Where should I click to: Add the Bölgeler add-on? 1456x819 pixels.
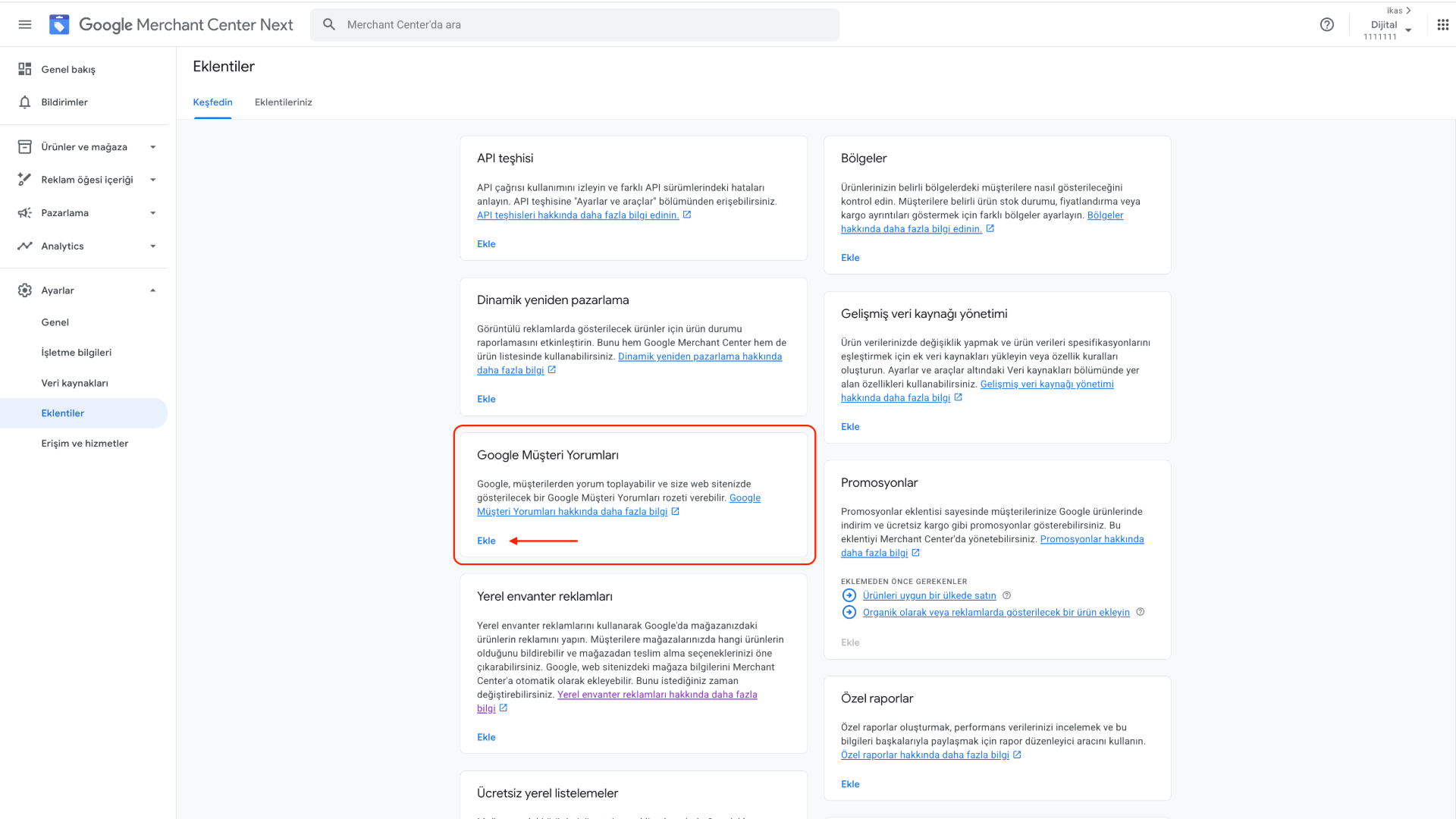[x=850, y=258]
